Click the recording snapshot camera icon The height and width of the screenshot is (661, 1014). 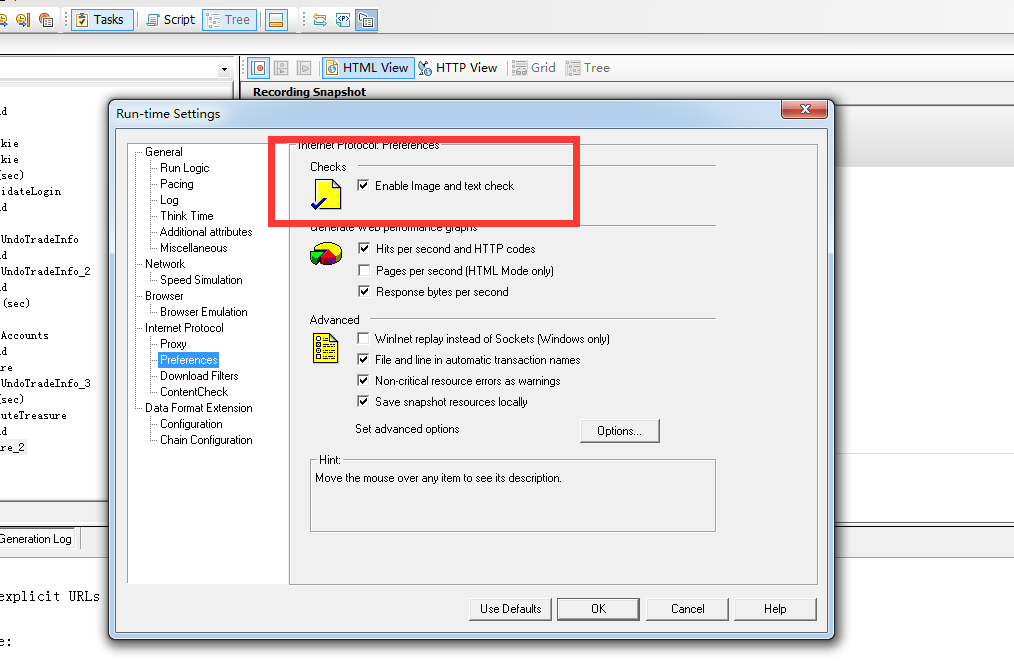pyautogui.click(x=258, y=67)
